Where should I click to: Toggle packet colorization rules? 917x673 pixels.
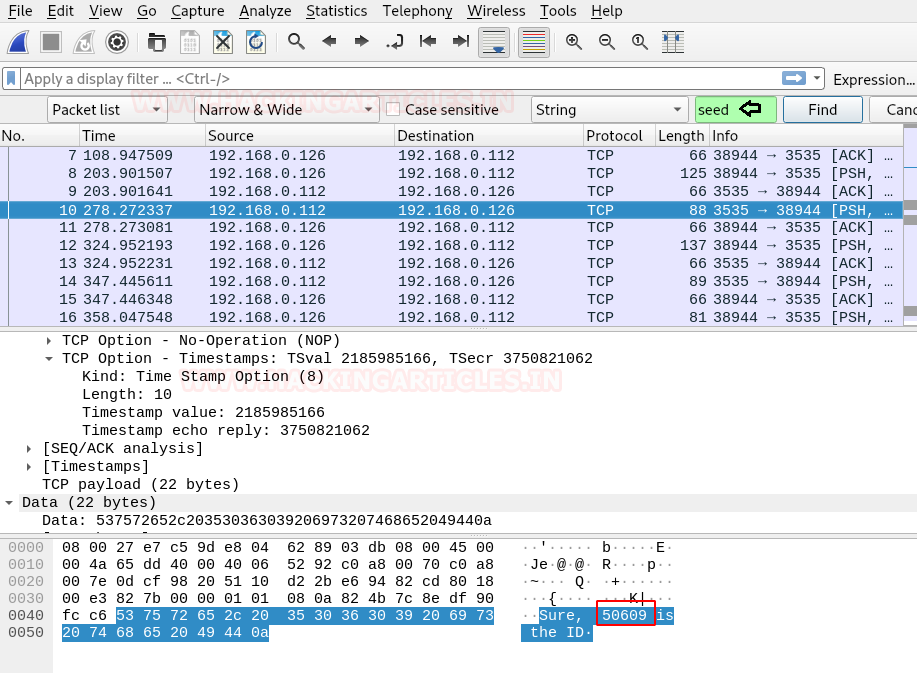[533, 42]
